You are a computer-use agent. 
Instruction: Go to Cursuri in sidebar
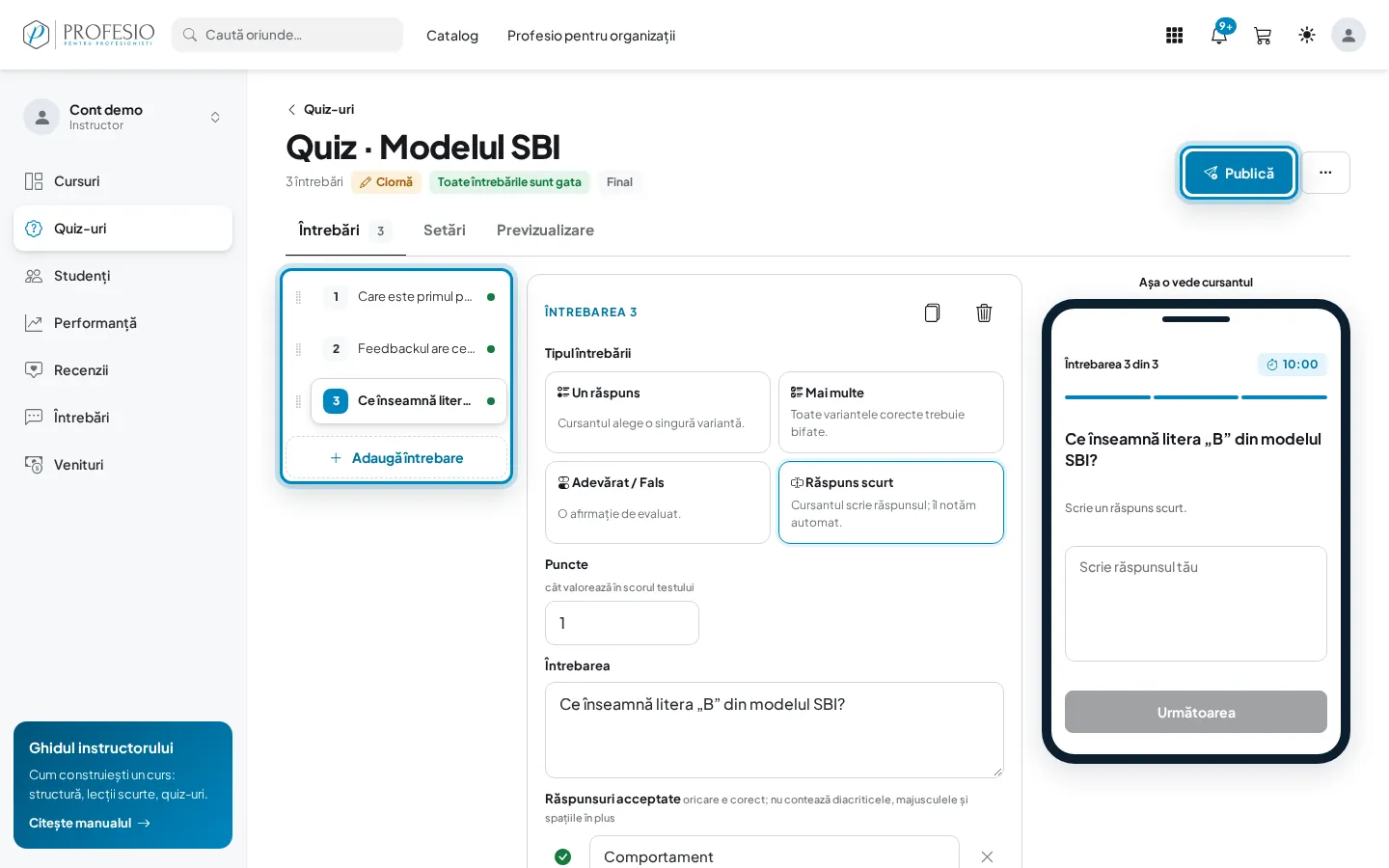[123, 181]
